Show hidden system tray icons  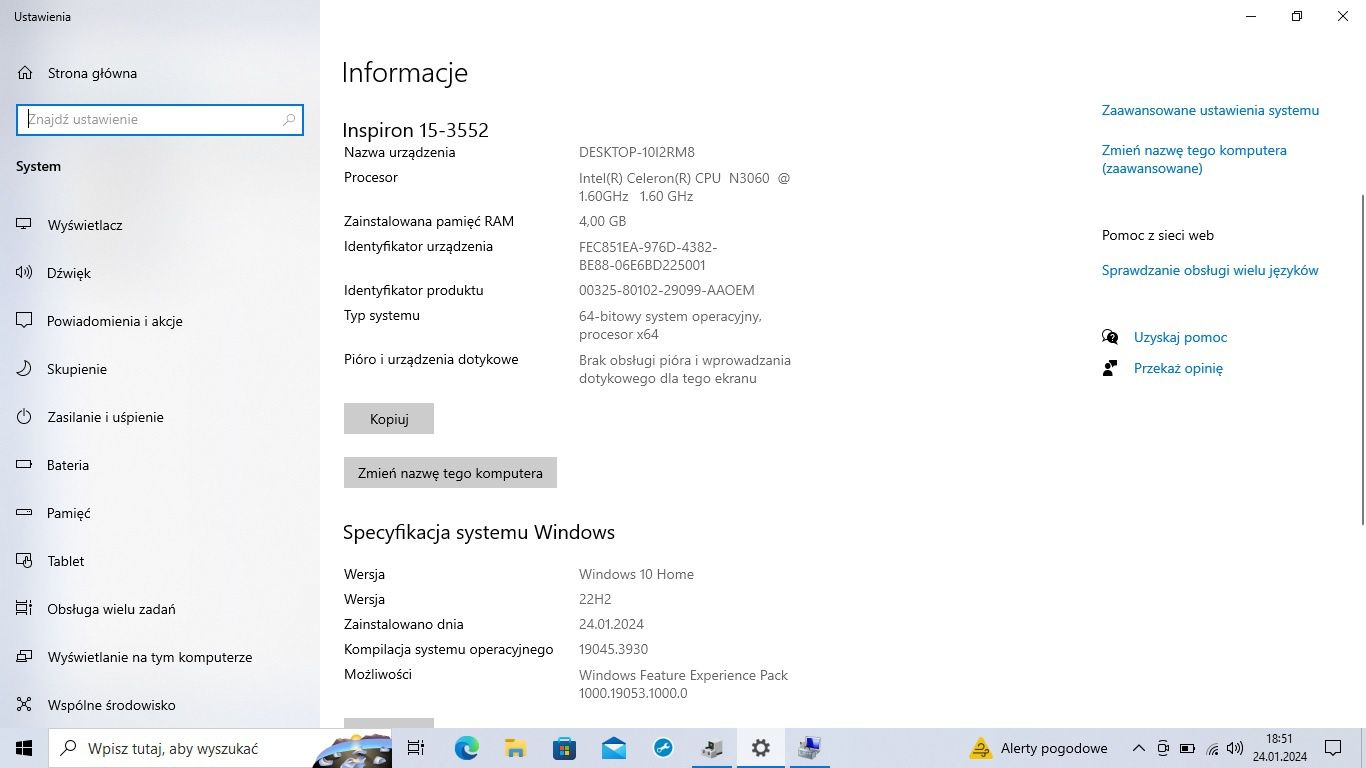(x=1138, y=748)
